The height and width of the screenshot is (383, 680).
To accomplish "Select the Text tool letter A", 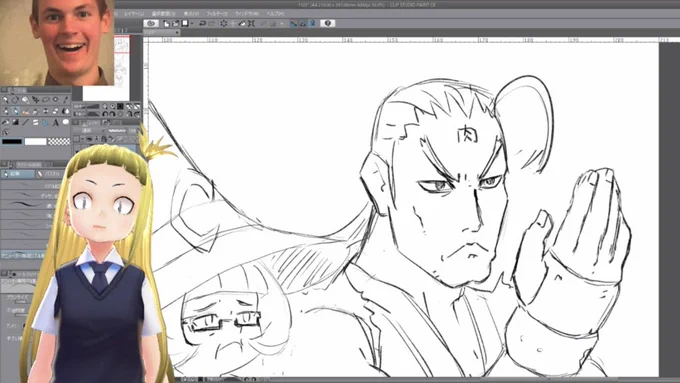I will 56,122.
